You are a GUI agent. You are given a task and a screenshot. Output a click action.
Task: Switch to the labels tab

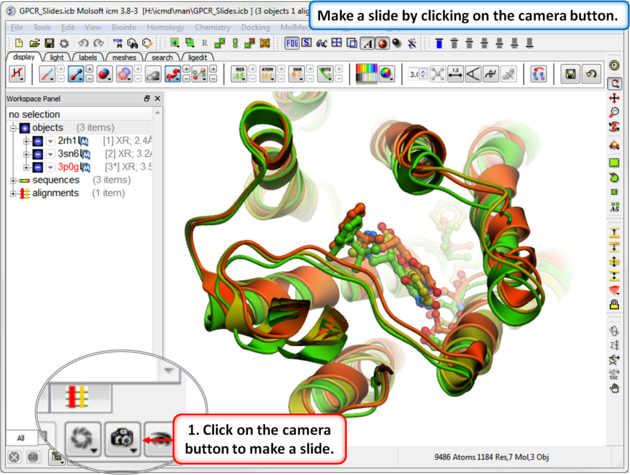[88, 57]
